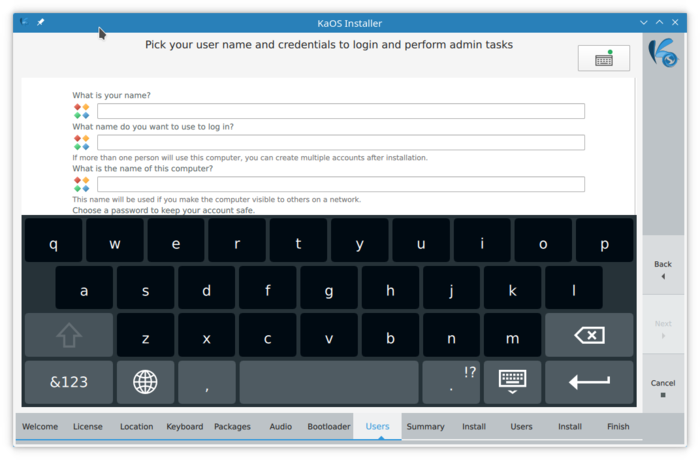The image size is (700, 460).
Task: Focus the 'What is your name?' field
Action: tap(341, 111)
